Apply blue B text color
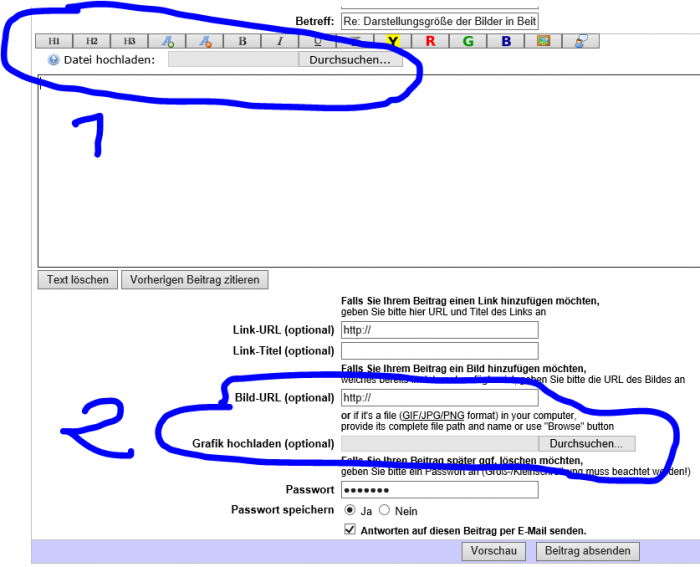The width and height of the screenshot is (700, 567). tap(506, 41)
